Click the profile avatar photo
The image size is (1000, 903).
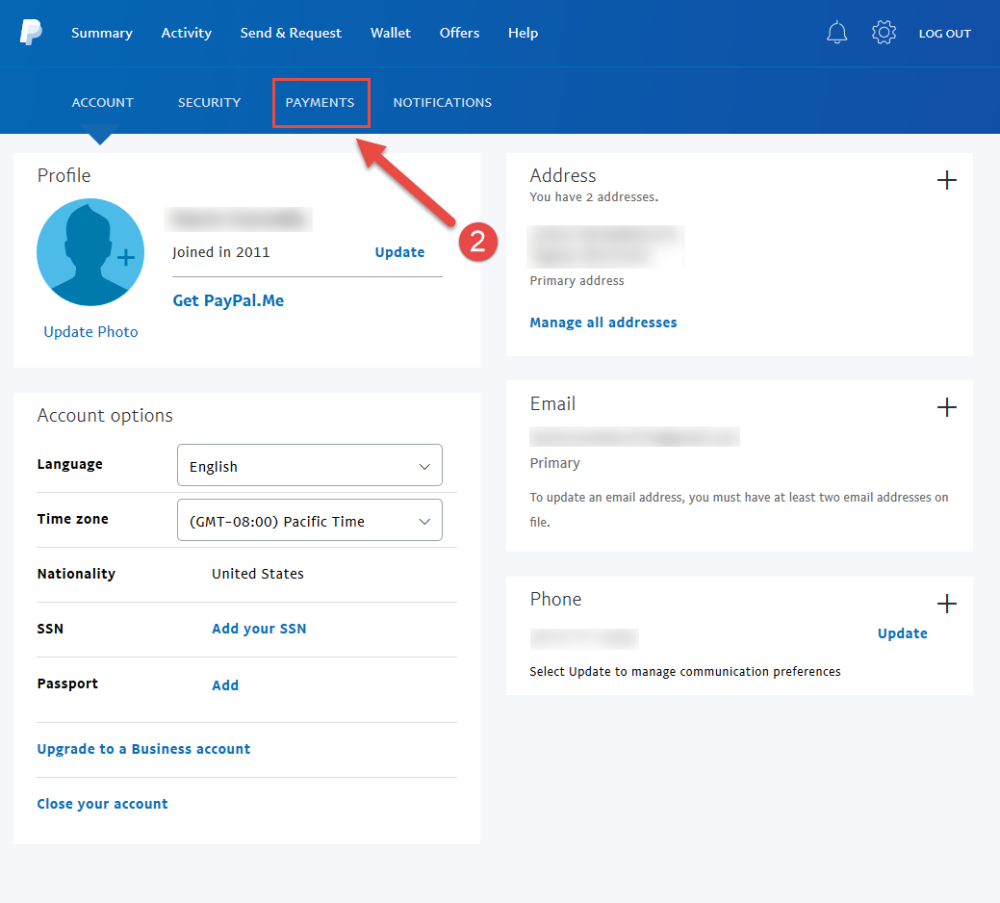(x=91, y=252)
